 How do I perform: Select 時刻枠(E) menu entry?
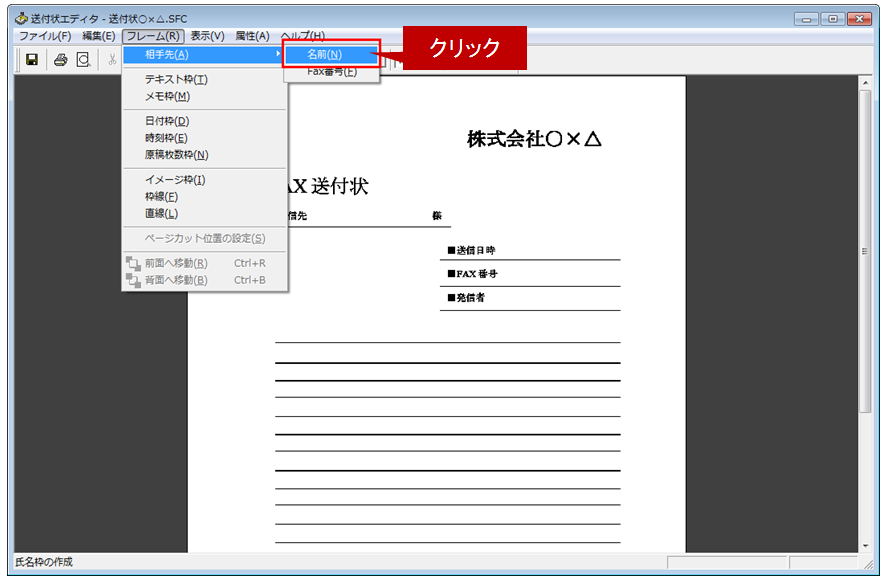click(204, 138)
